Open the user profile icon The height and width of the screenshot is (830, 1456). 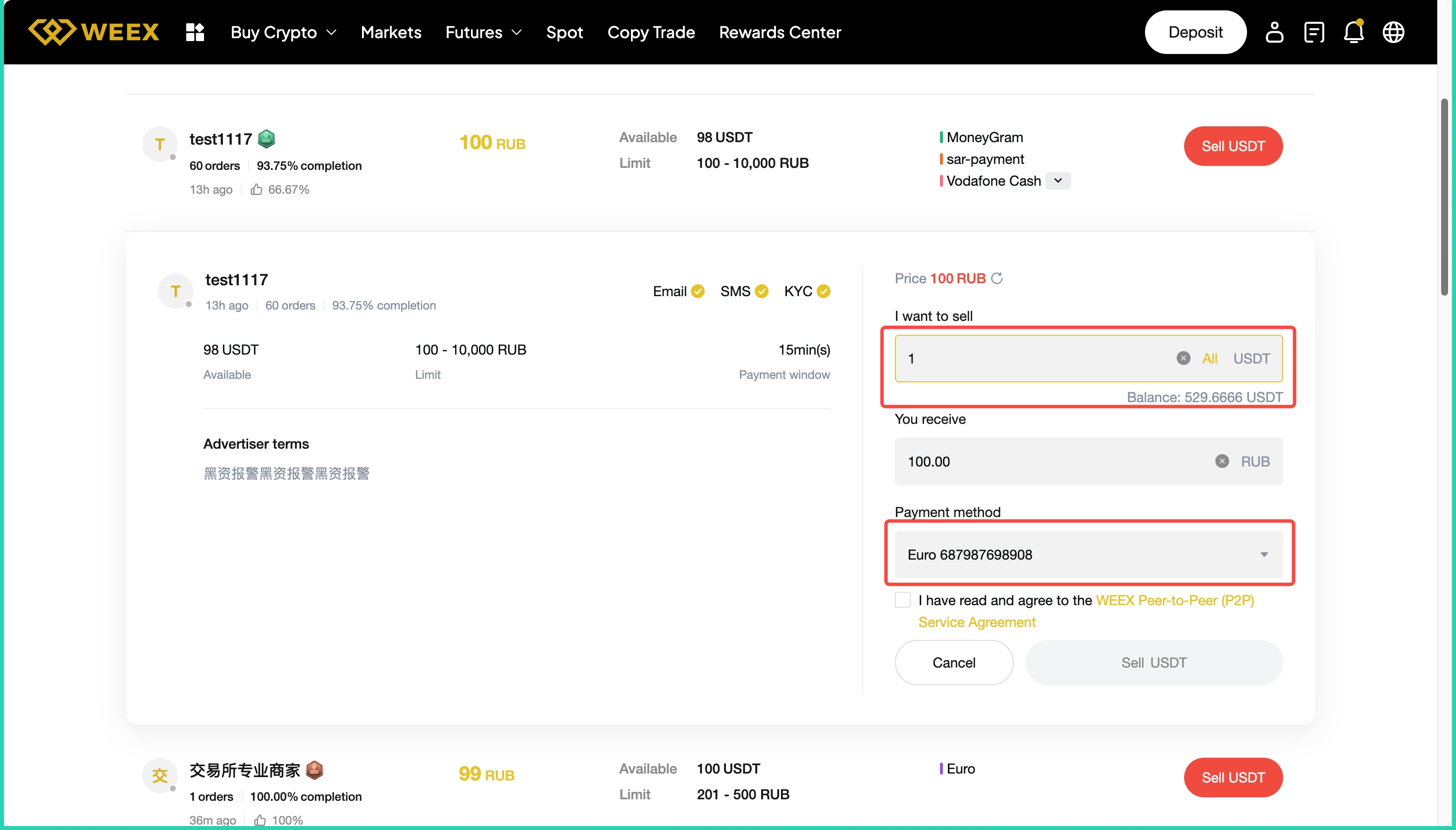pos(1274,32)
